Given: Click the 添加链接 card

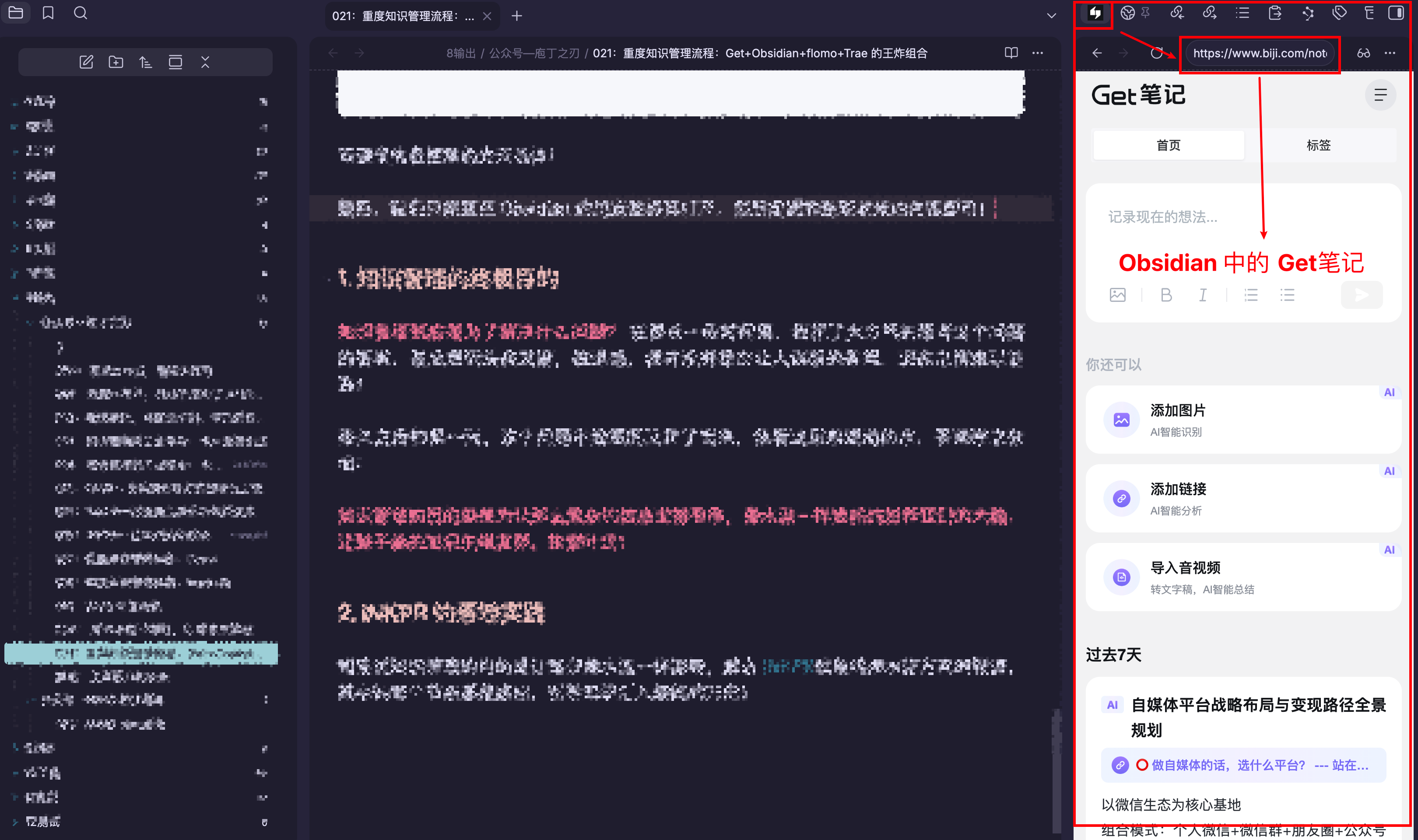Looking at the screenshot, I should (x=1243, y=499).
